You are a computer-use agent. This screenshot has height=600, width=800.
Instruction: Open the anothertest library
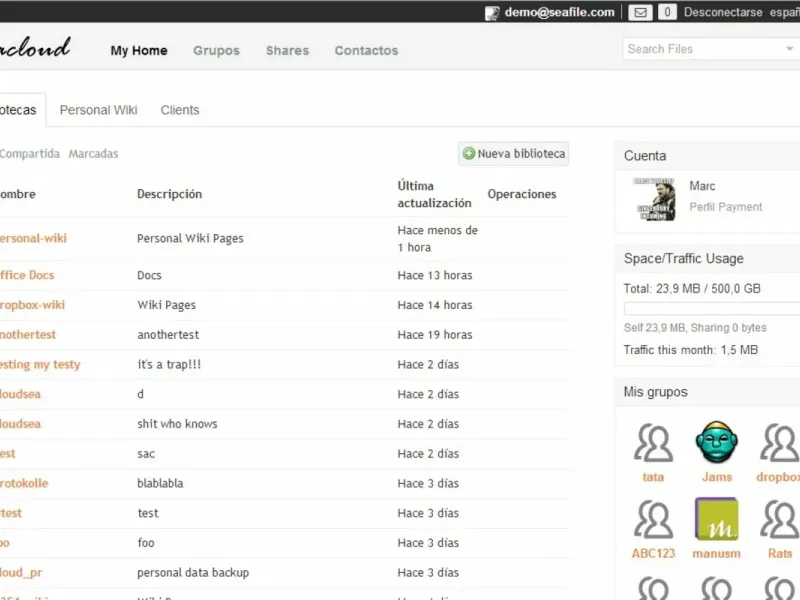click(28, 335)
